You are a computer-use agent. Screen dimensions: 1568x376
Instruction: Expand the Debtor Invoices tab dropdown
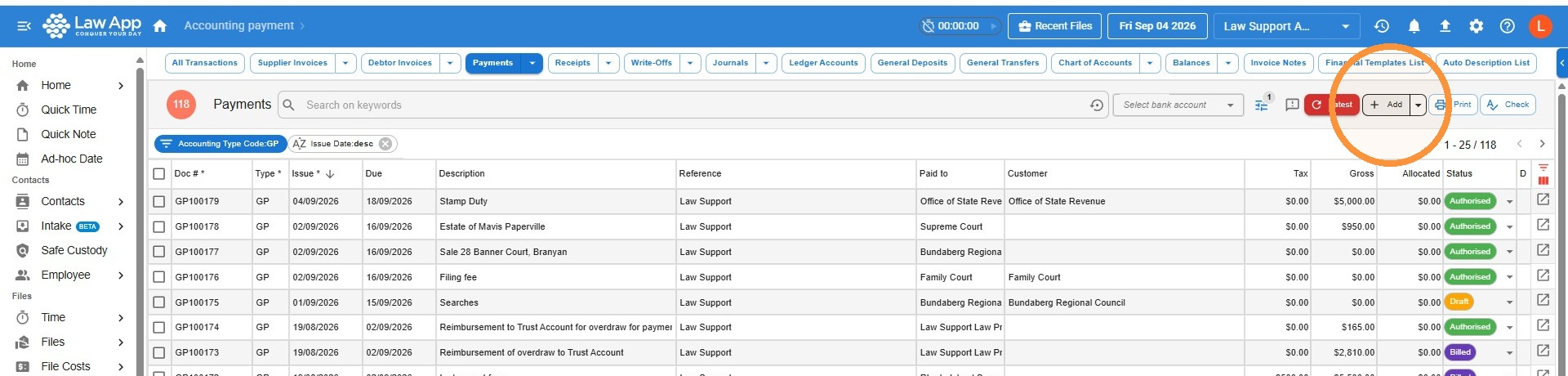click(x=450, y=63)
